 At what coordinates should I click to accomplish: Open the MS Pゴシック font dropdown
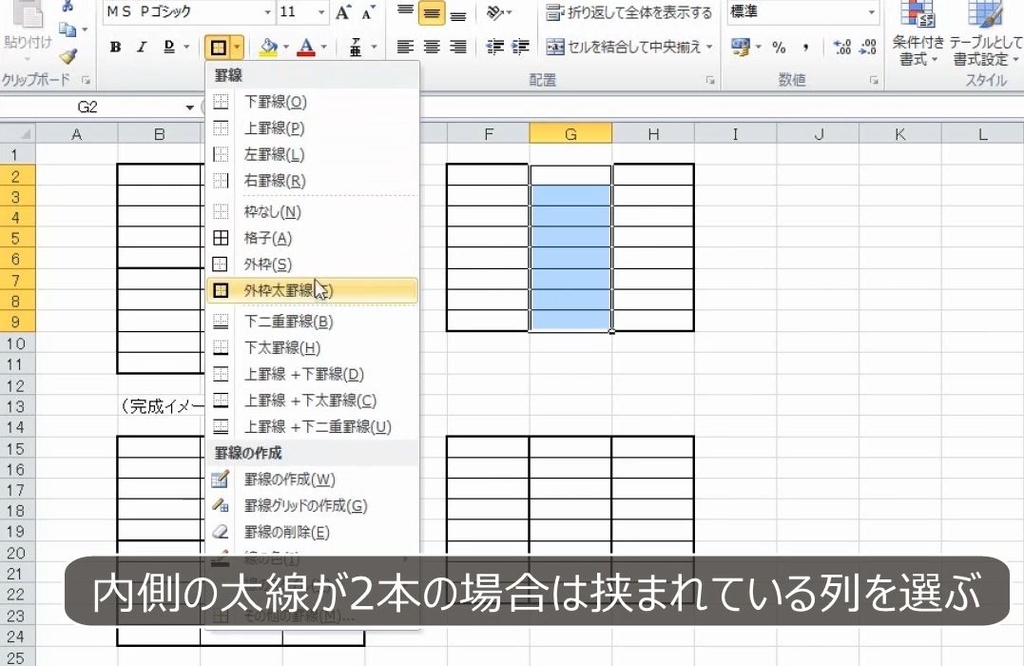[265, 12]
